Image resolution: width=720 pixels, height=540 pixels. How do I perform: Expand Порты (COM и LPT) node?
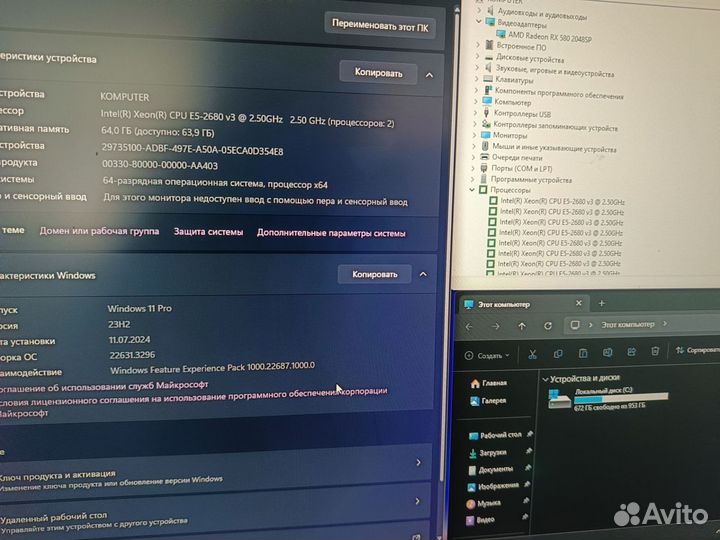[473, 168]
